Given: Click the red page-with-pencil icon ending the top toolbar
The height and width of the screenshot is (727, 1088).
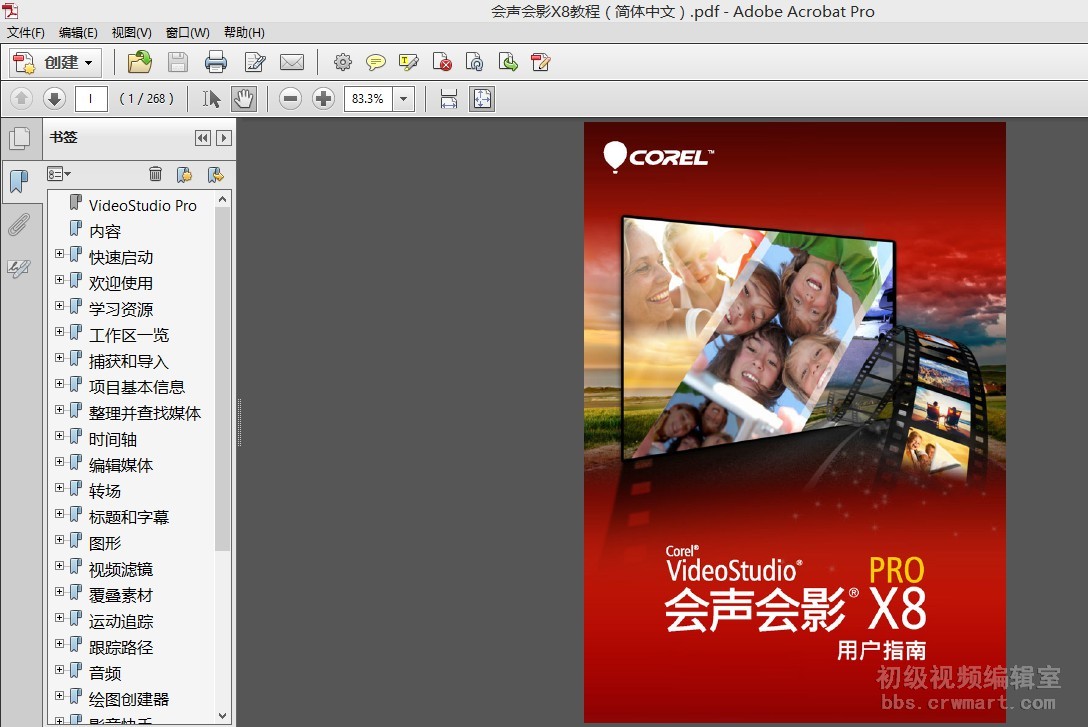Looking at the screenshot, I should coord(541,62).
